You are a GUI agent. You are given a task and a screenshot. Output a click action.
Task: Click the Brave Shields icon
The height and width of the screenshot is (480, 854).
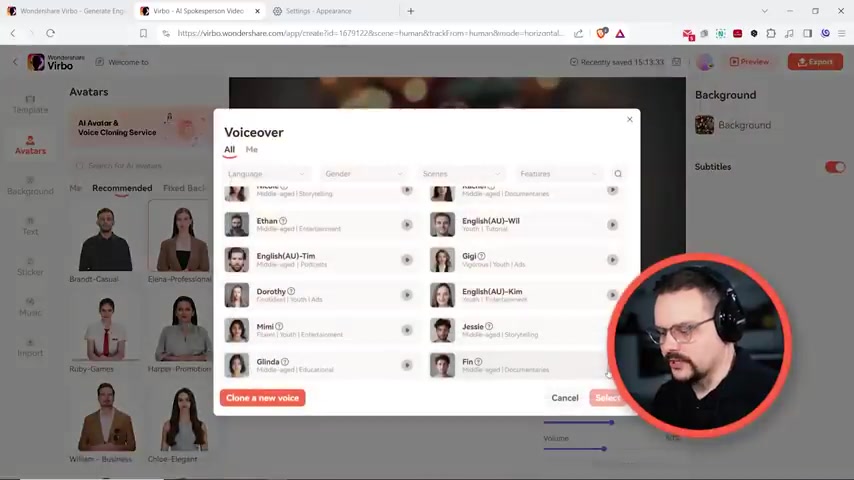click(601, 33)
